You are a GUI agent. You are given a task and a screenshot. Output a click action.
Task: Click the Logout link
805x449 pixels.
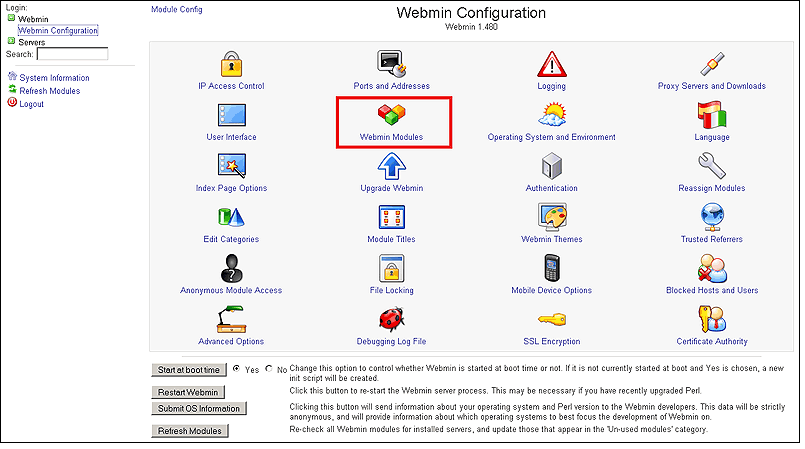click(x=31, y=104)
